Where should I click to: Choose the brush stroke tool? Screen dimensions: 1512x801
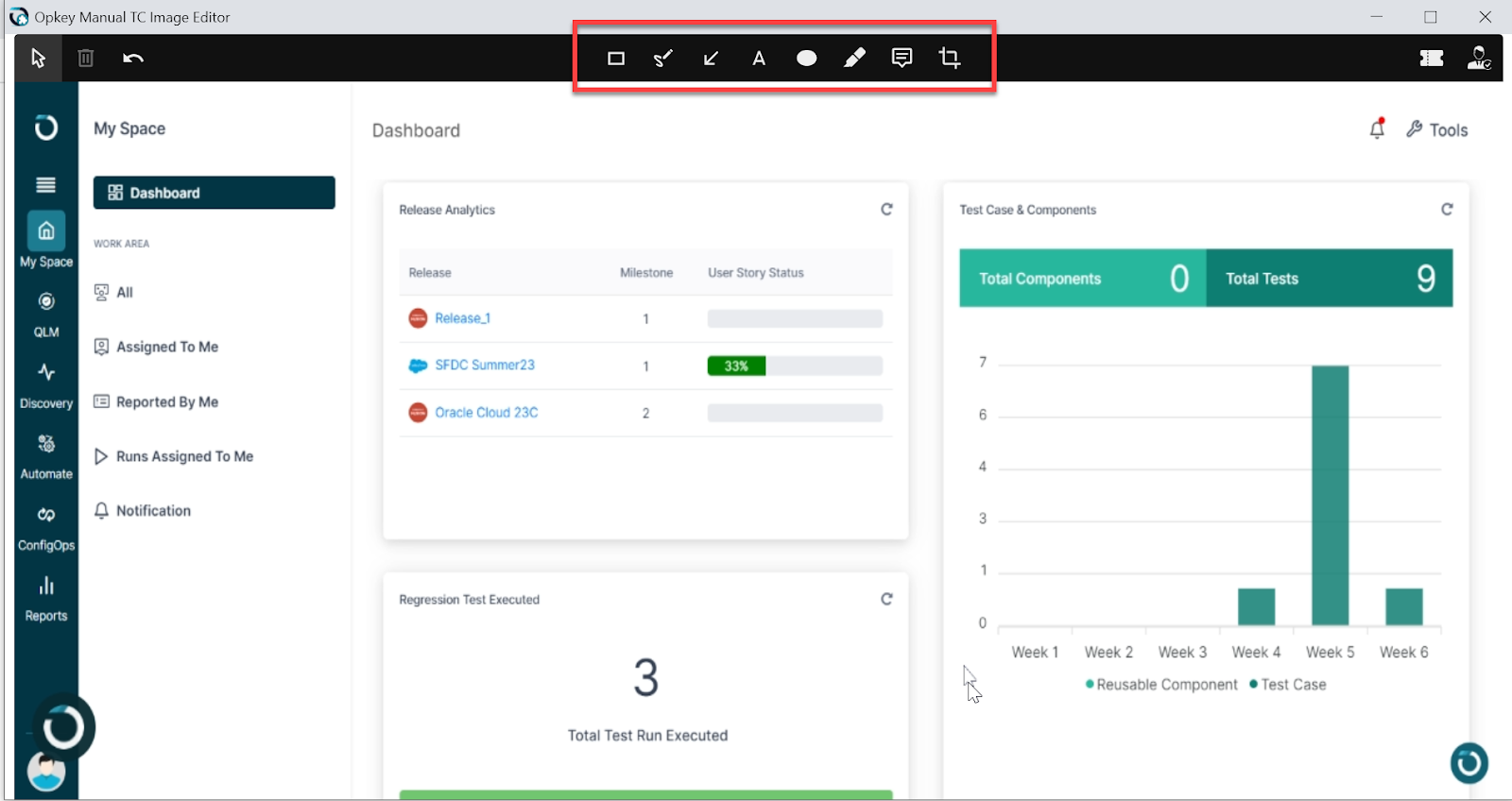tap(663, 59)
